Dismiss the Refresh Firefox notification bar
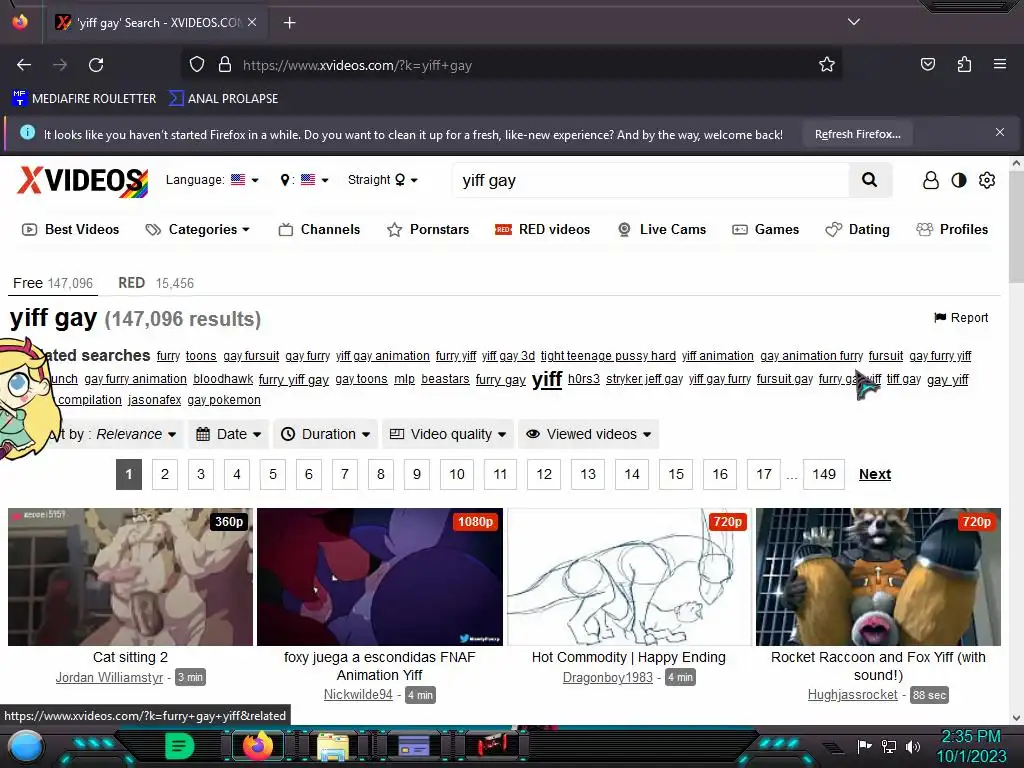 click(1000, 133)
